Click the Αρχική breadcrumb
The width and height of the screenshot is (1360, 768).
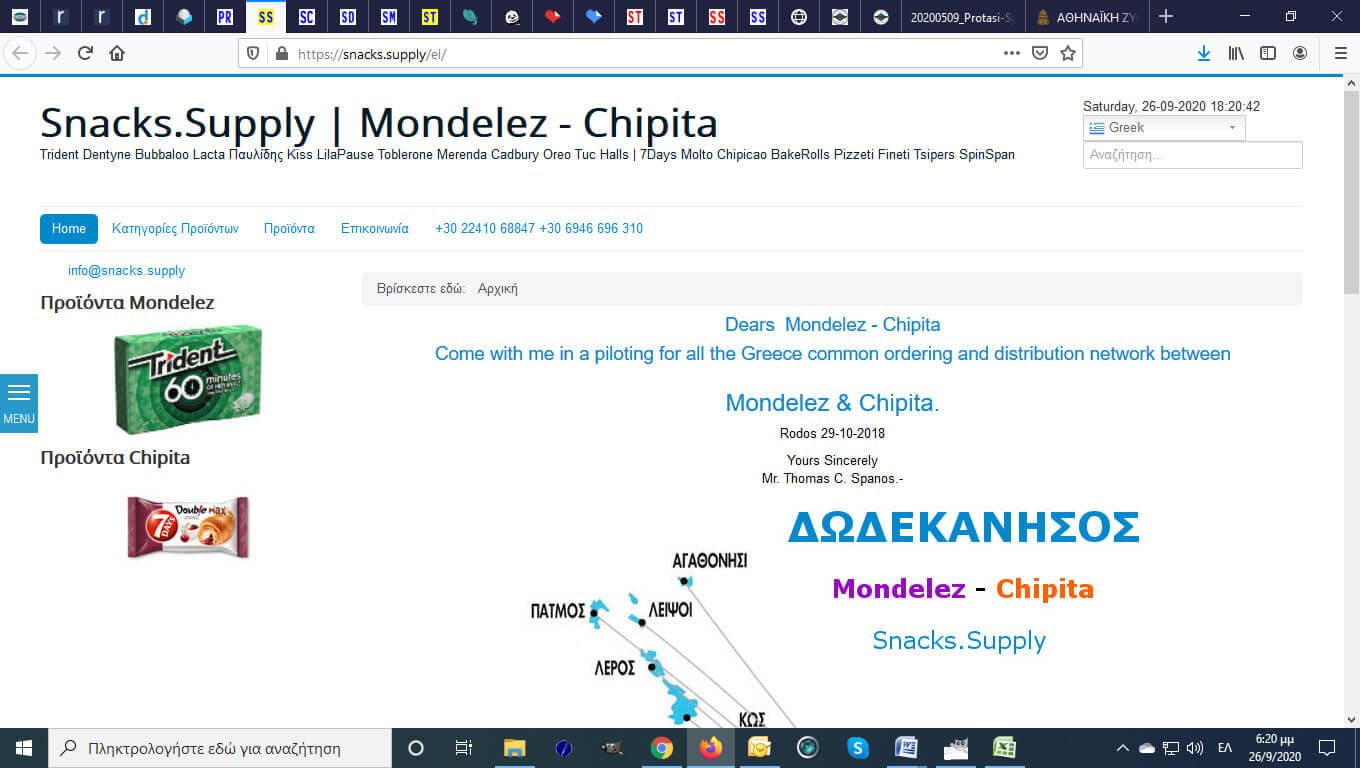tap(498, 289)
